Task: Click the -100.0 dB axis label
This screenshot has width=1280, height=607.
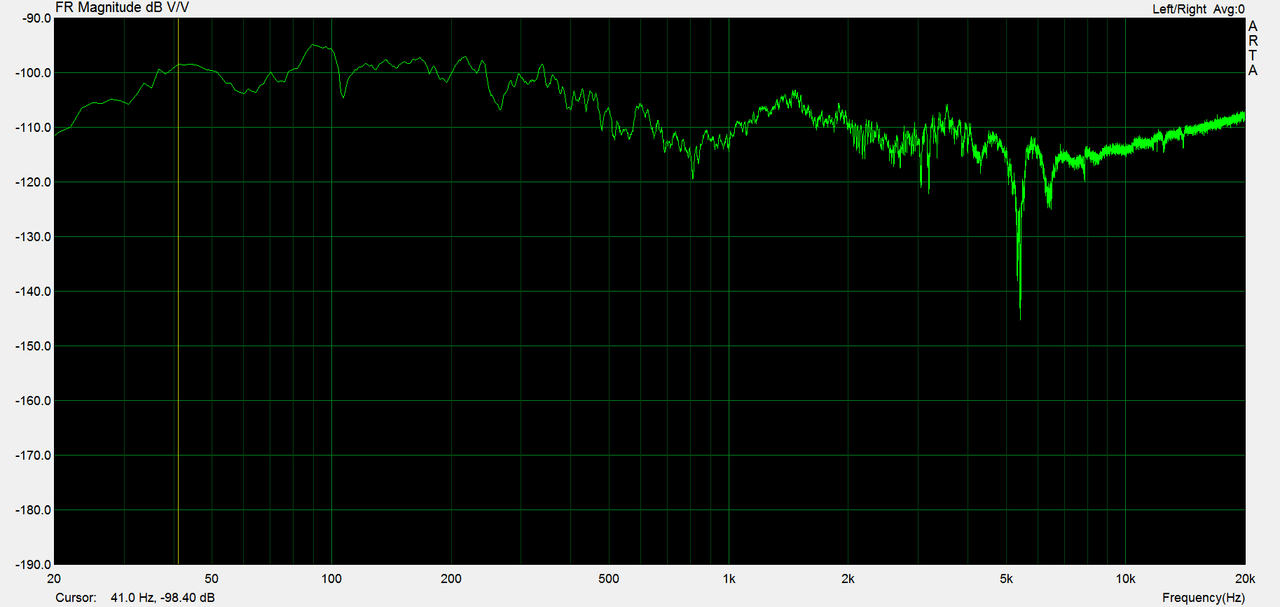Action: tap(27, 73)
